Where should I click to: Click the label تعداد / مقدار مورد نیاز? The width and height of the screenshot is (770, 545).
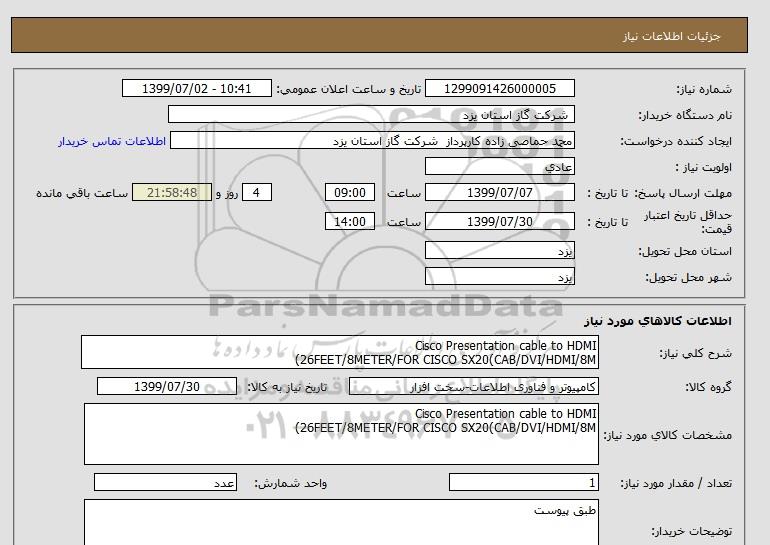pos(676,484)
